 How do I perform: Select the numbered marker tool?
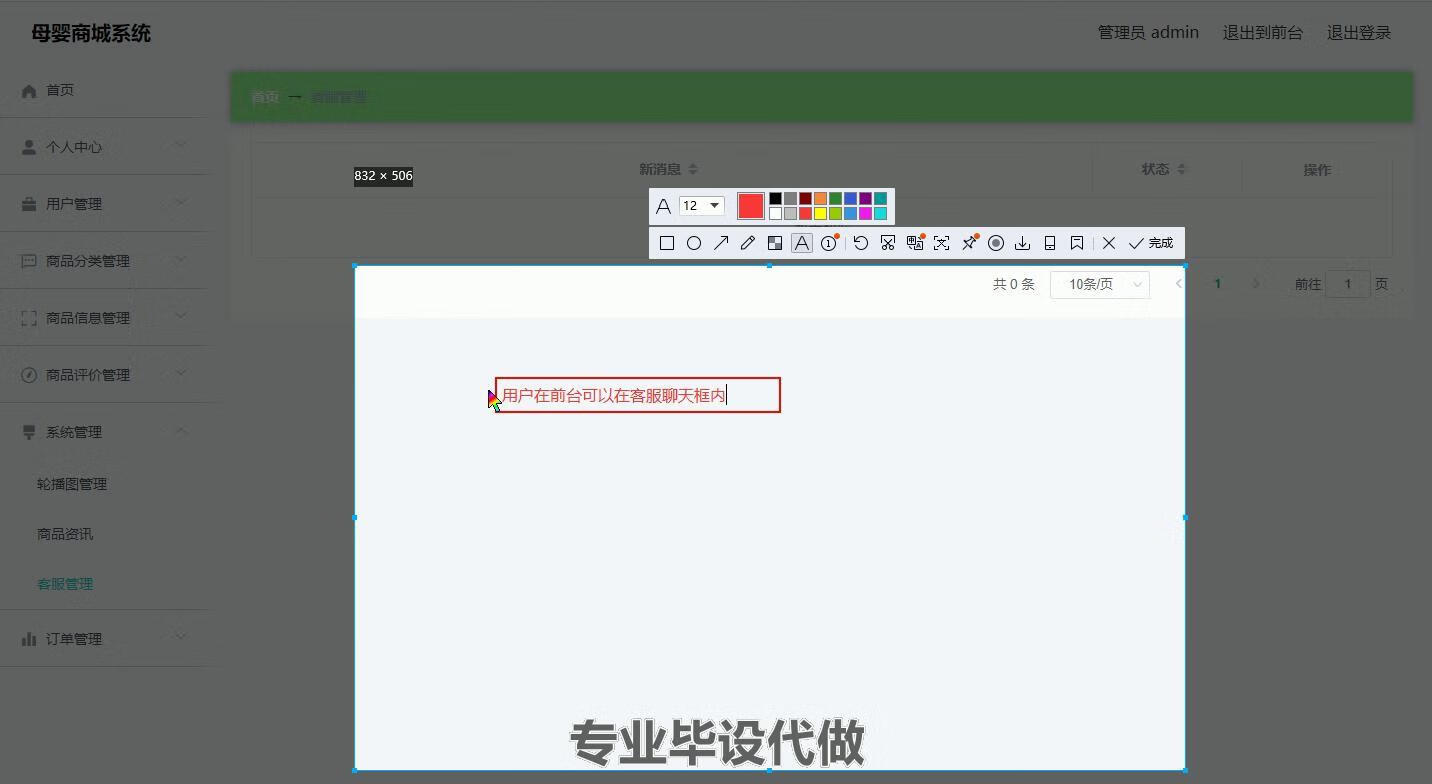(829, 243)
